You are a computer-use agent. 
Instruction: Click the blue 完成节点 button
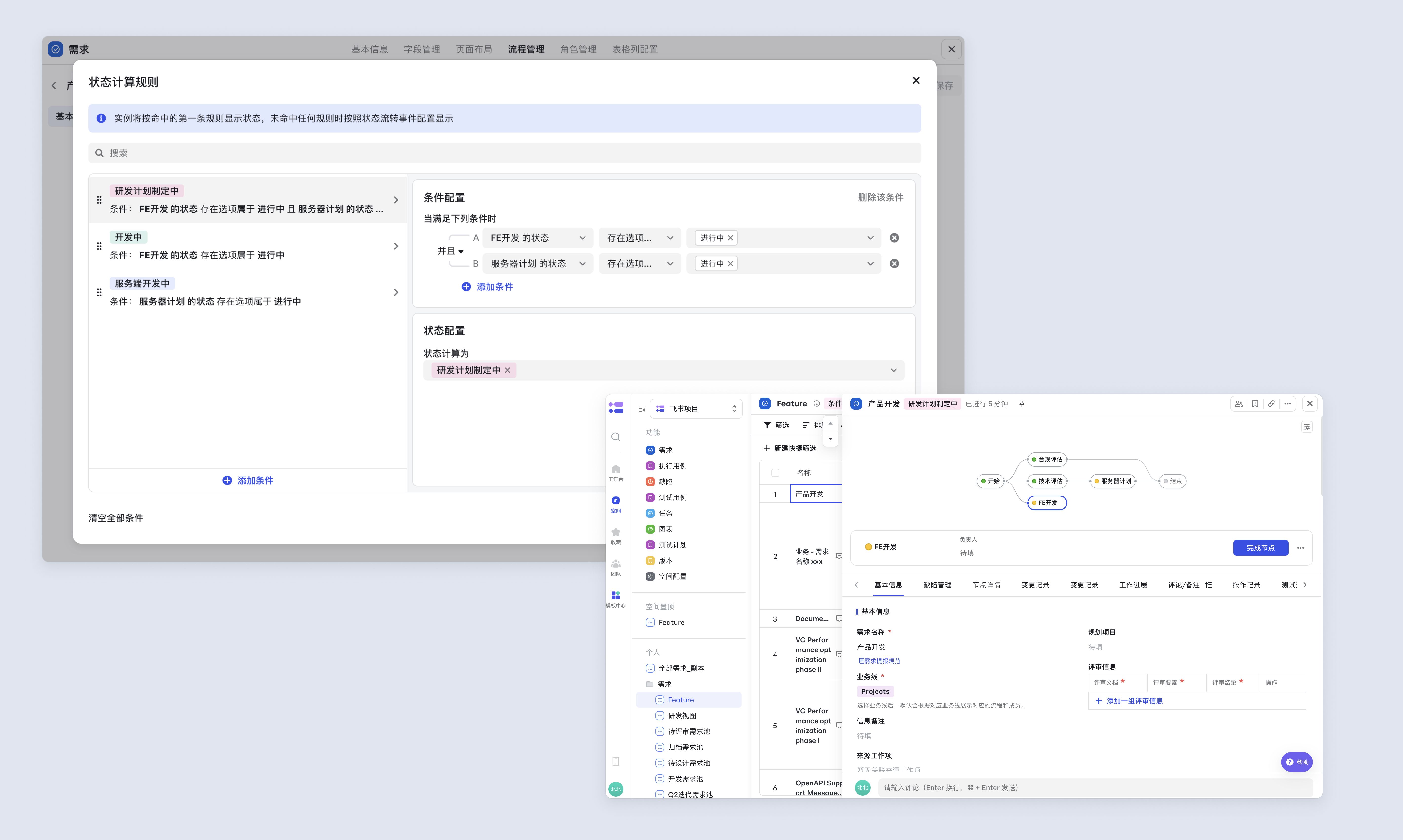[1260, 548]
